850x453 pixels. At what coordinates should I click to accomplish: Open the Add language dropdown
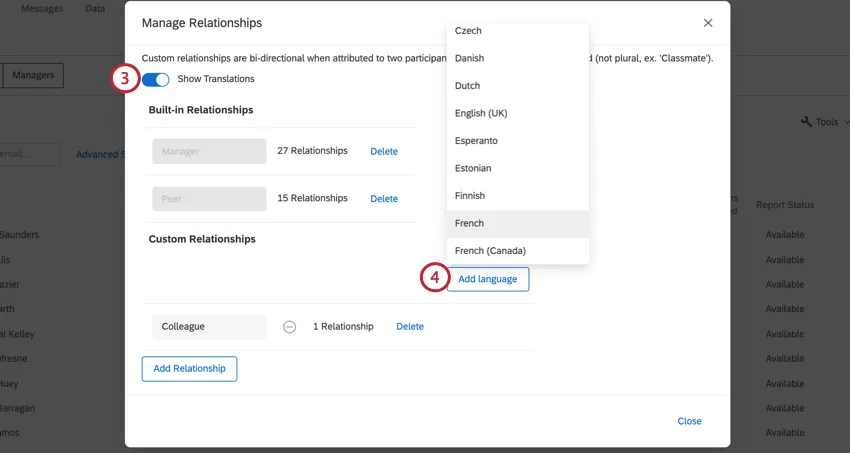(487, 279)
